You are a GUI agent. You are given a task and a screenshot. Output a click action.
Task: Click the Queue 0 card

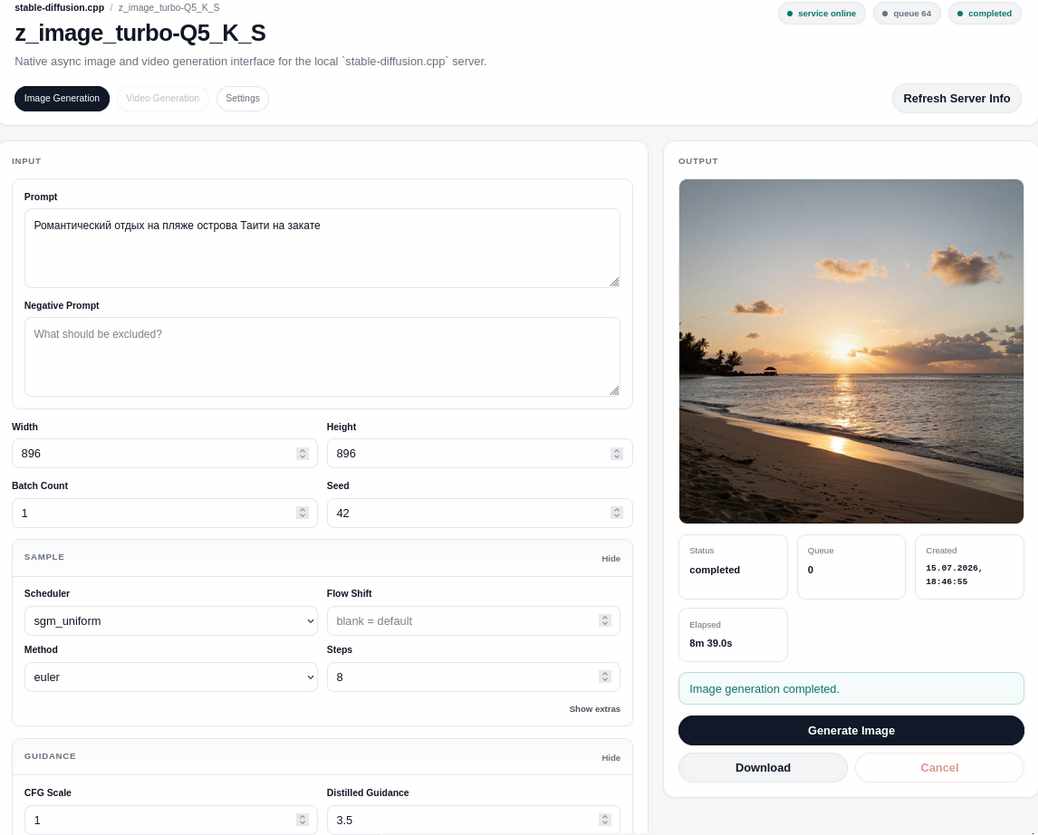851,567
